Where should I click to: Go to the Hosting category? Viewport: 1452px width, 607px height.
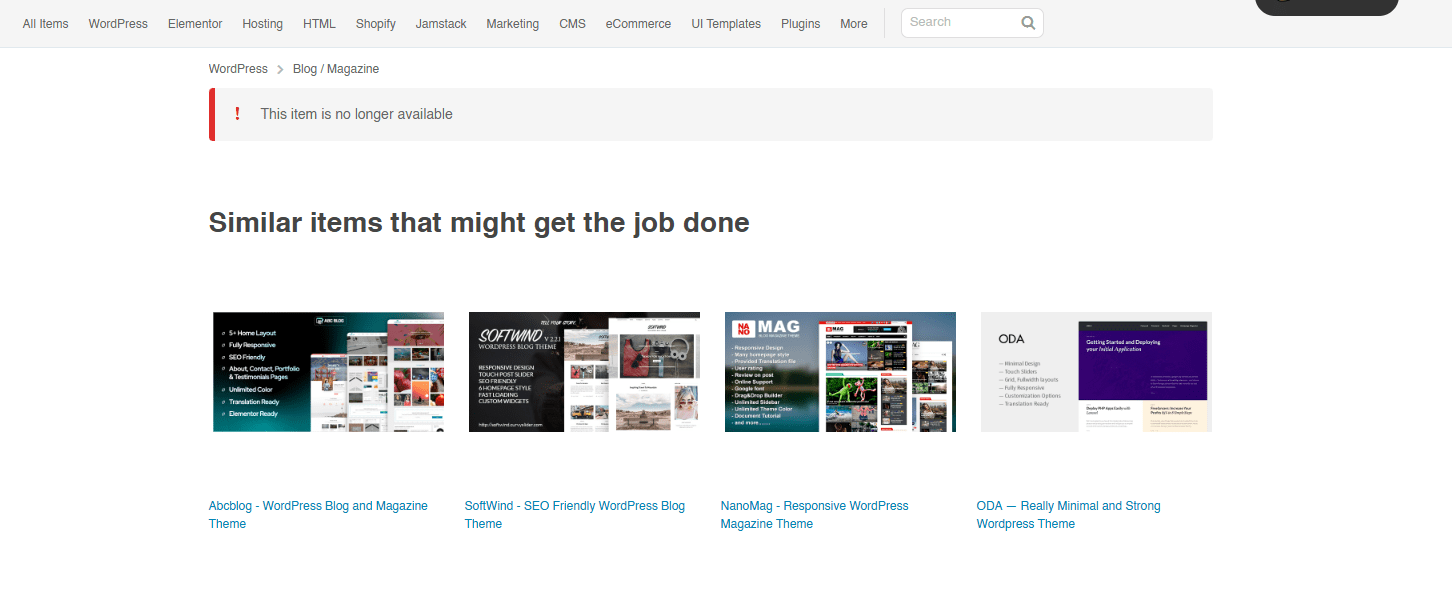point(262,24)
